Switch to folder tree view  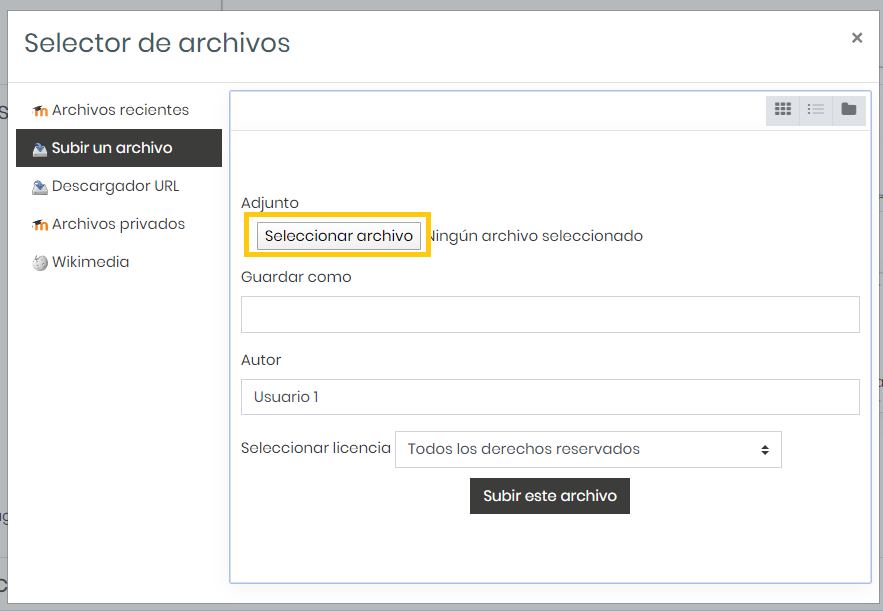click(x=849, y=109)
